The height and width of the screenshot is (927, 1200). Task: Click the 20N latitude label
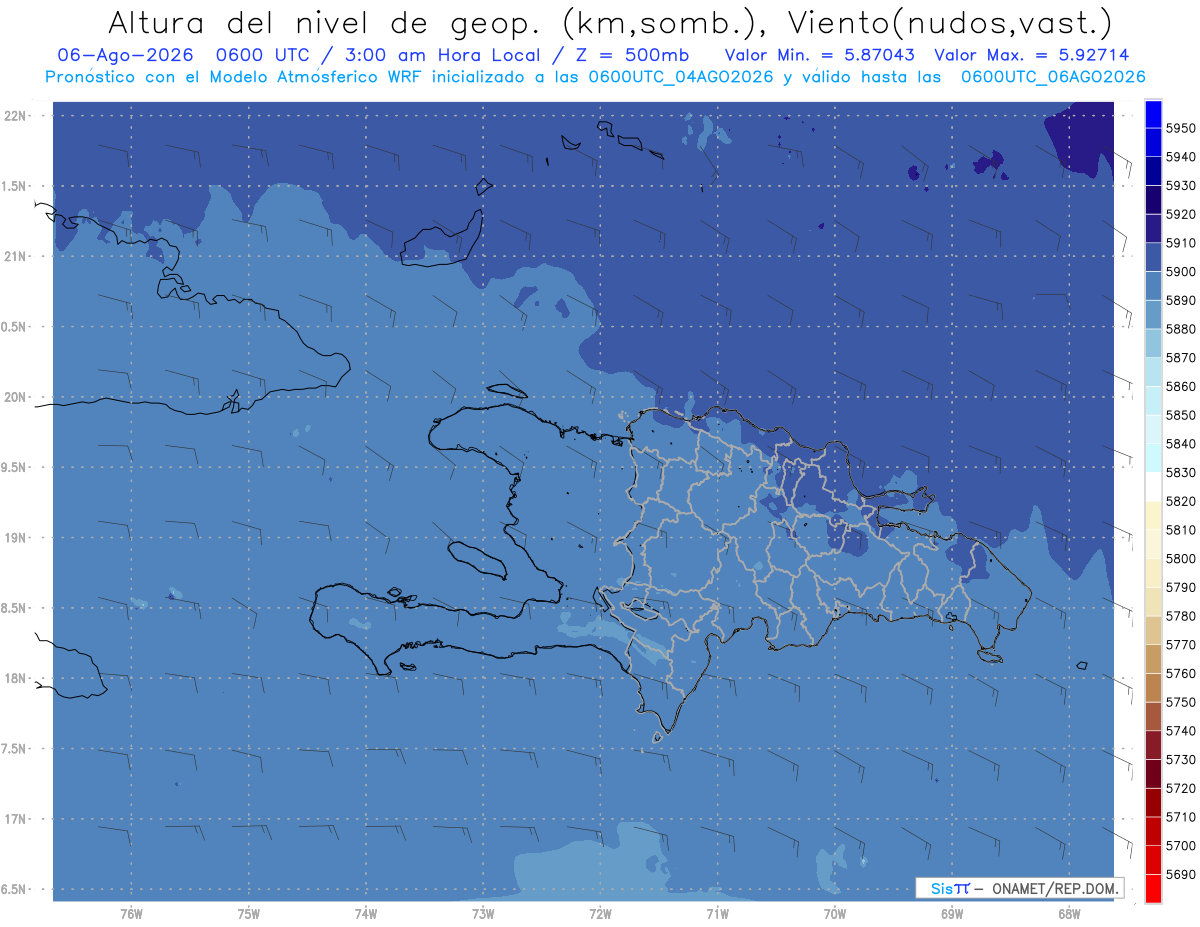pos(15,397)
